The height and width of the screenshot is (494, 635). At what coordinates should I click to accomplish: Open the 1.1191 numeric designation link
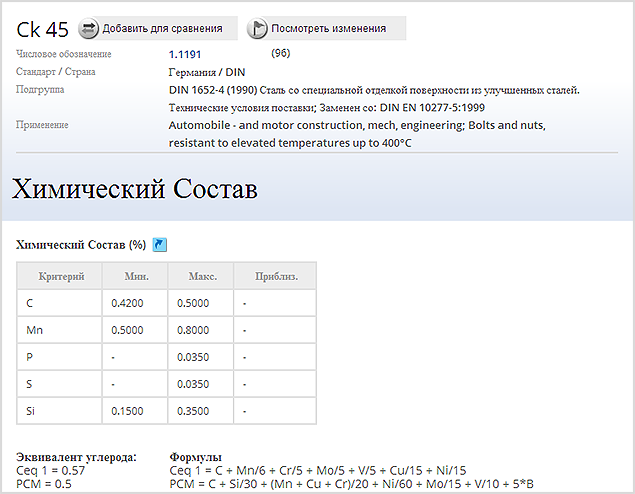click(x=185, y=54)
